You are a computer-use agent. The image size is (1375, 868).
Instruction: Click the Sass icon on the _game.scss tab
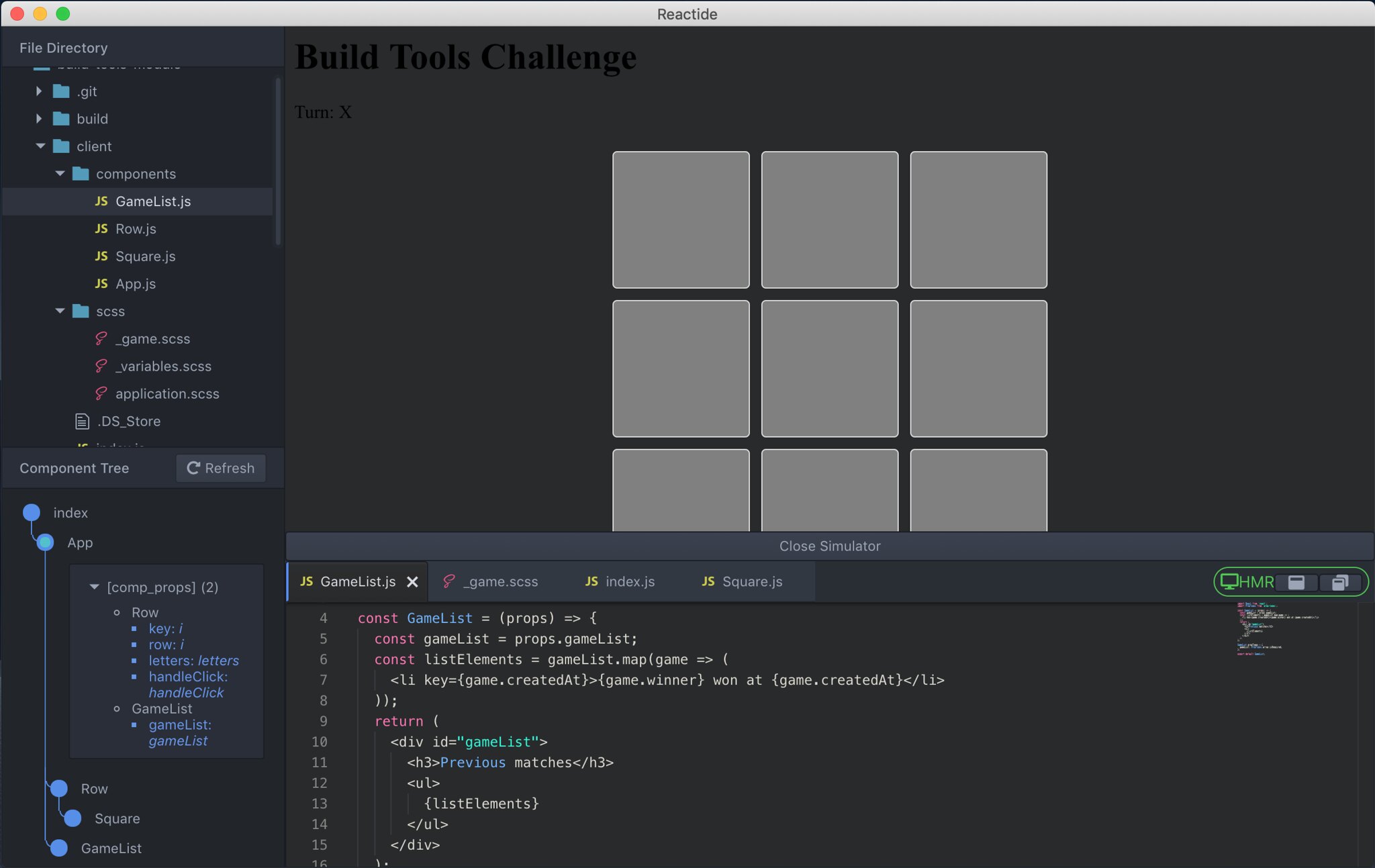click(448, 581)
